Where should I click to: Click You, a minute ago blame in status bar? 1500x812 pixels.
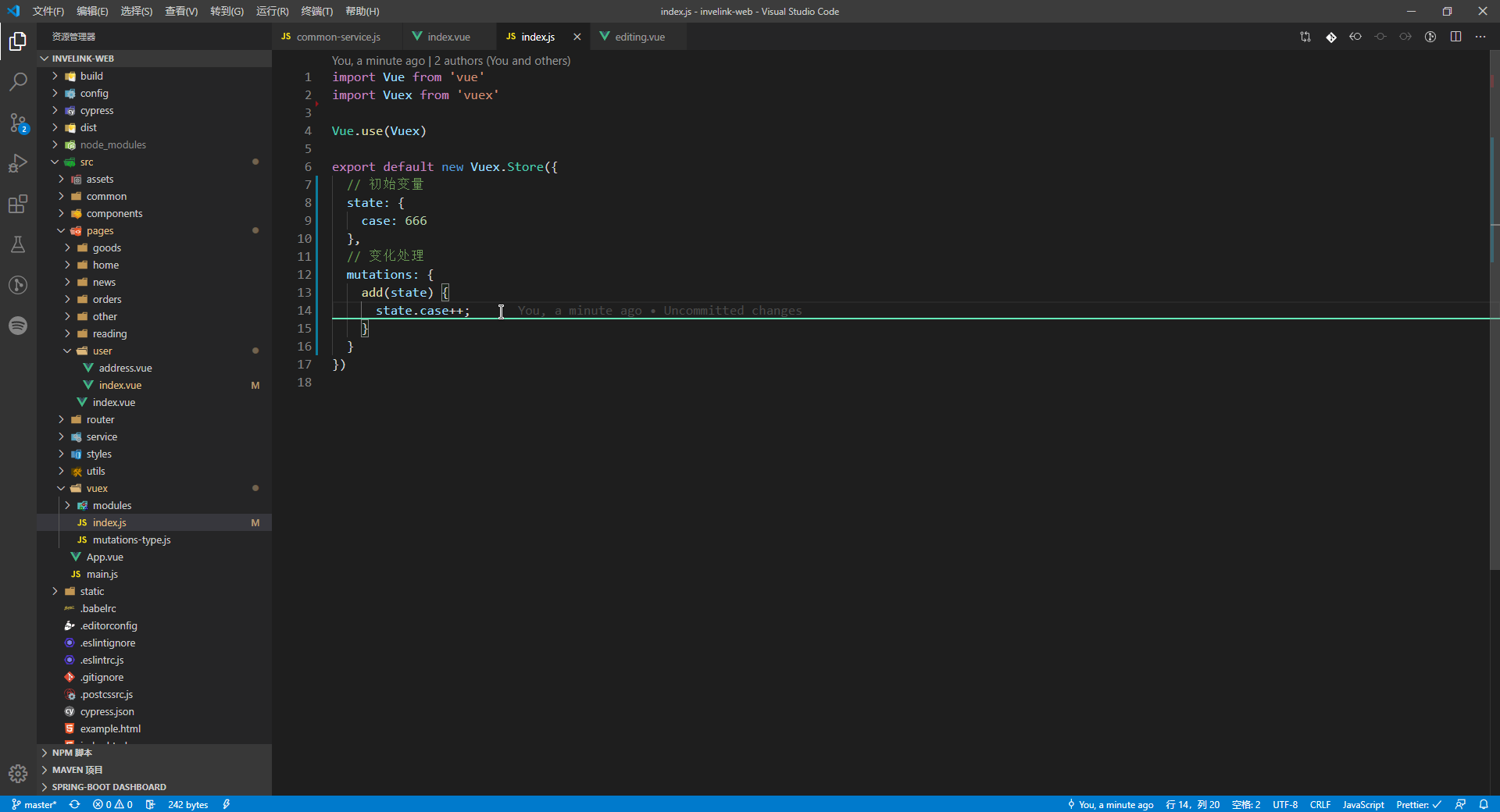(1110, 804)
